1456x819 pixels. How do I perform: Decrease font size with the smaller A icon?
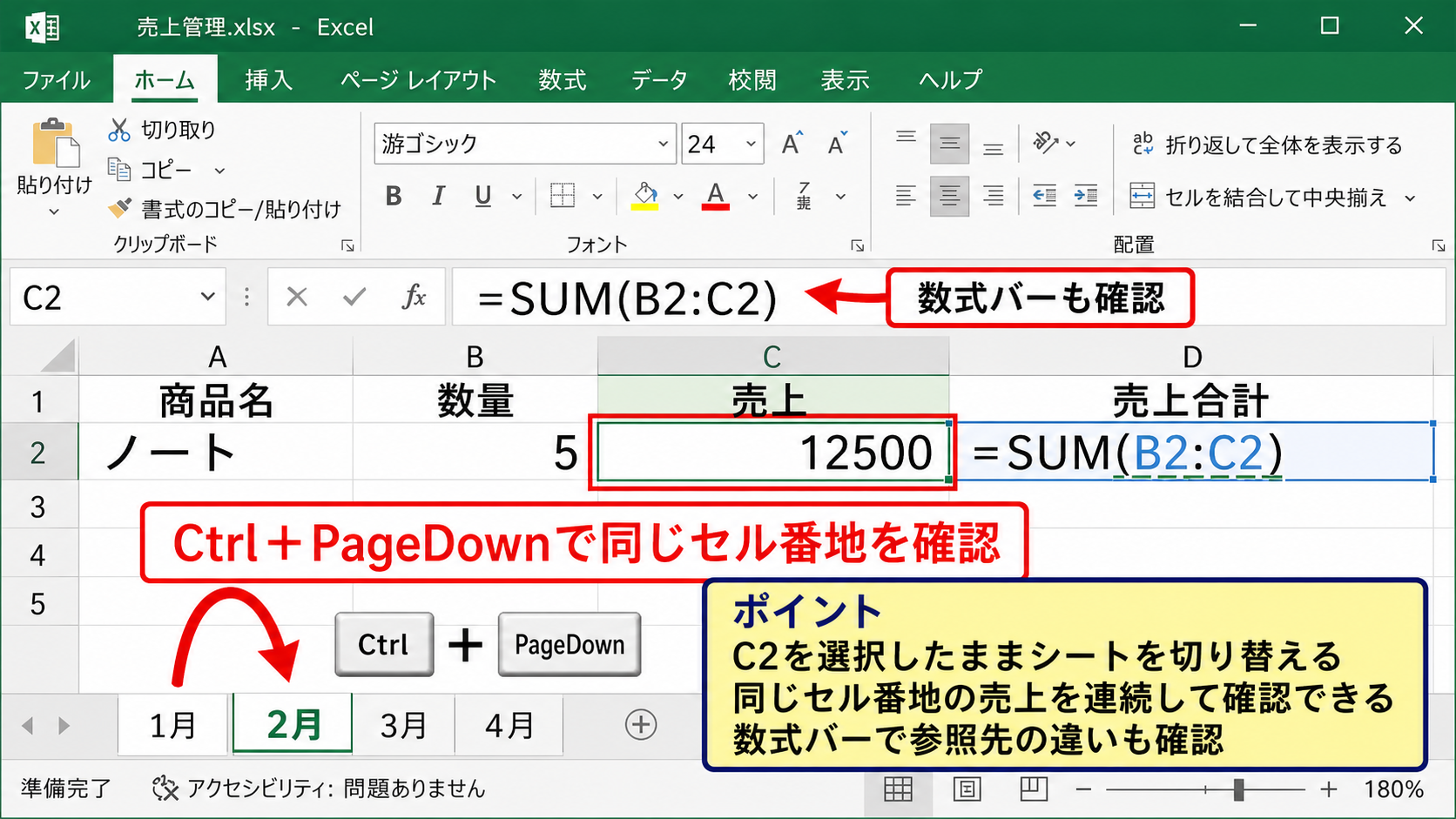[837, 144]
